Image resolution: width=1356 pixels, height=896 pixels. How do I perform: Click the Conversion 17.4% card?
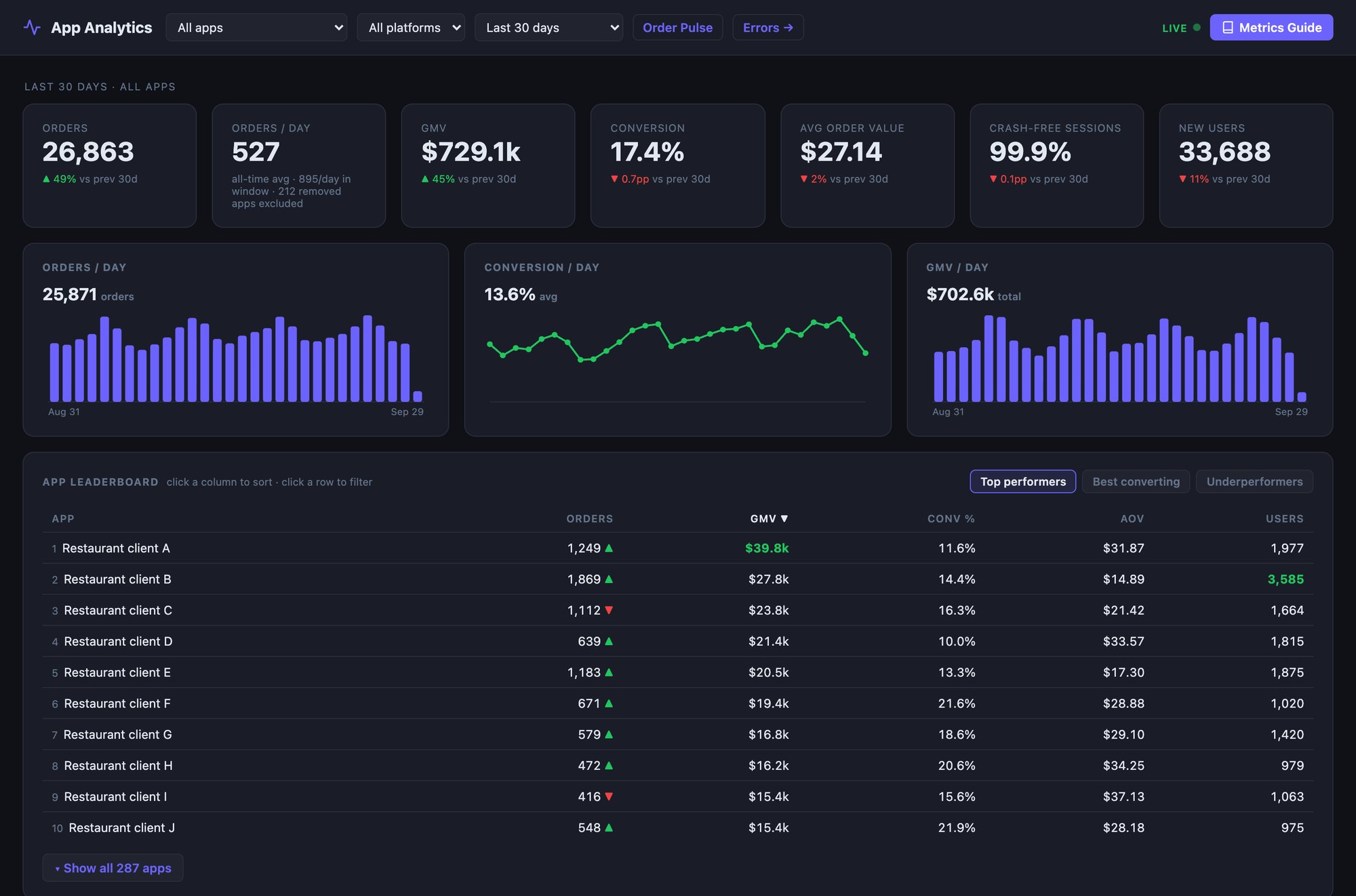click(x=677, y=165)
